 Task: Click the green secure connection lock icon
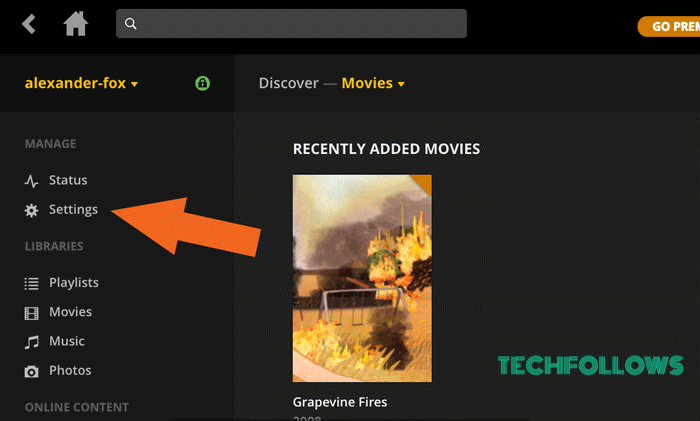click(202, 83)
